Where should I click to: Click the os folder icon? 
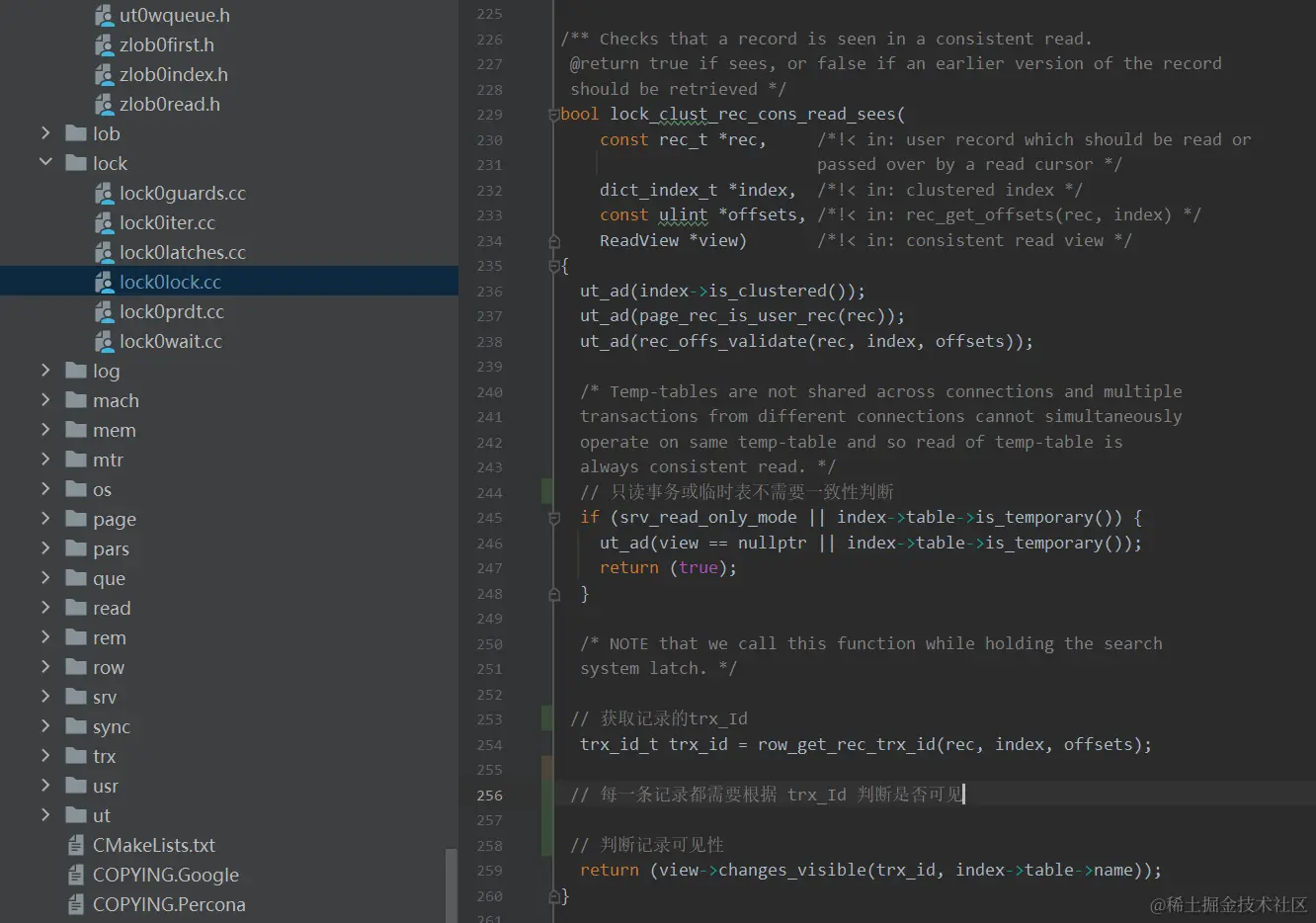pos(76,489)
